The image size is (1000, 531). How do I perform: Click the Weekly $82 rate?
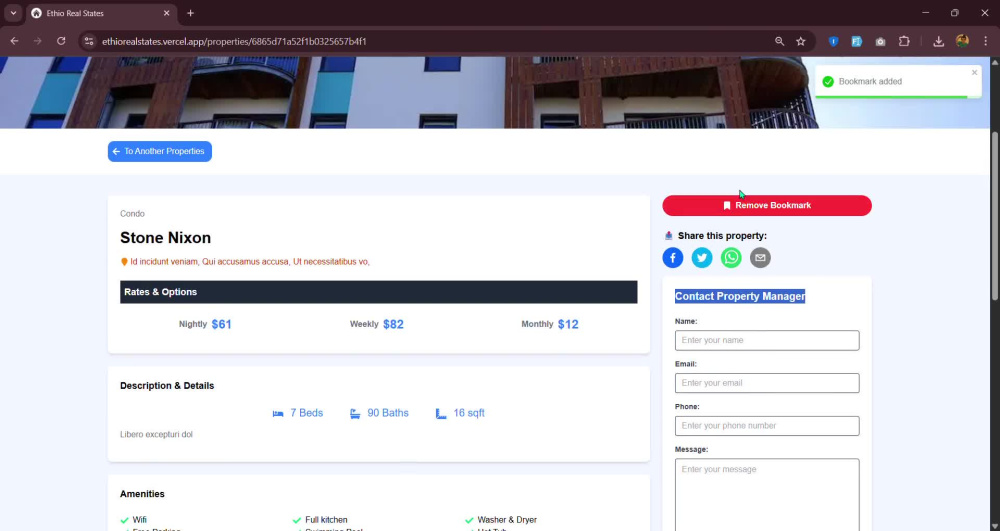tap(376, 324)
